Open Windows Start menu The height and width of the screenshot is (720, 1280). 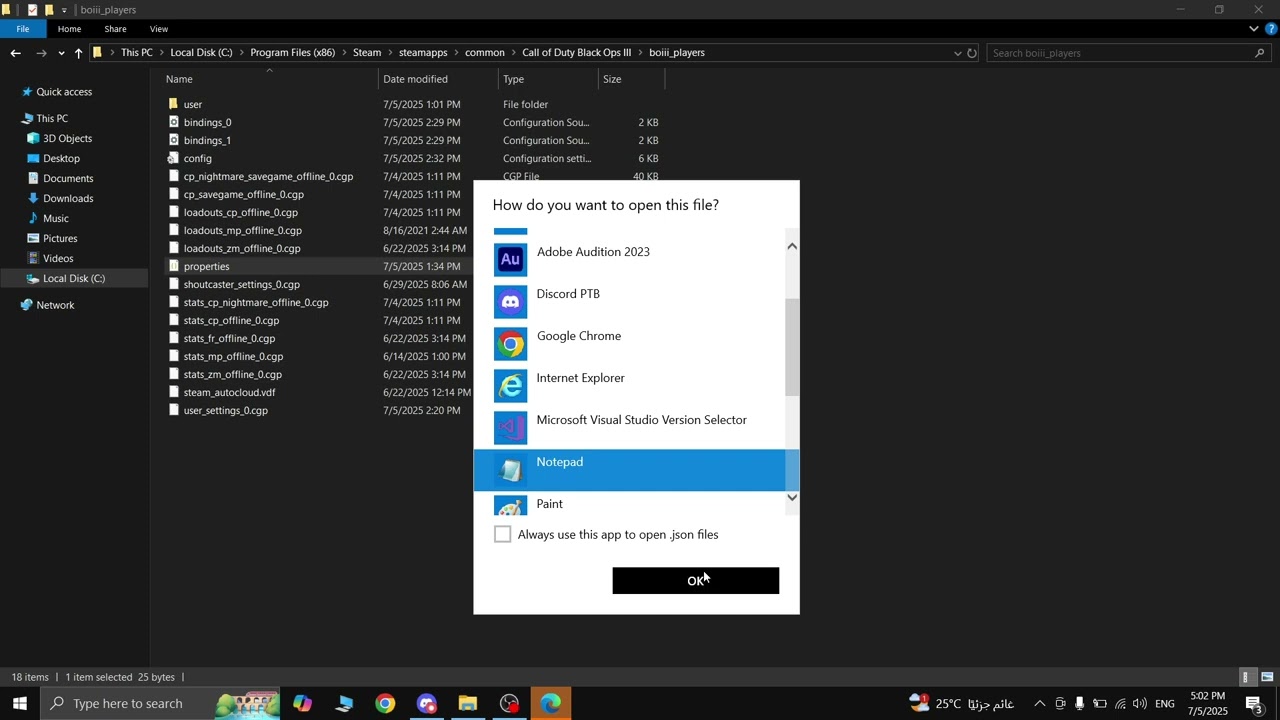click(19, 703)
